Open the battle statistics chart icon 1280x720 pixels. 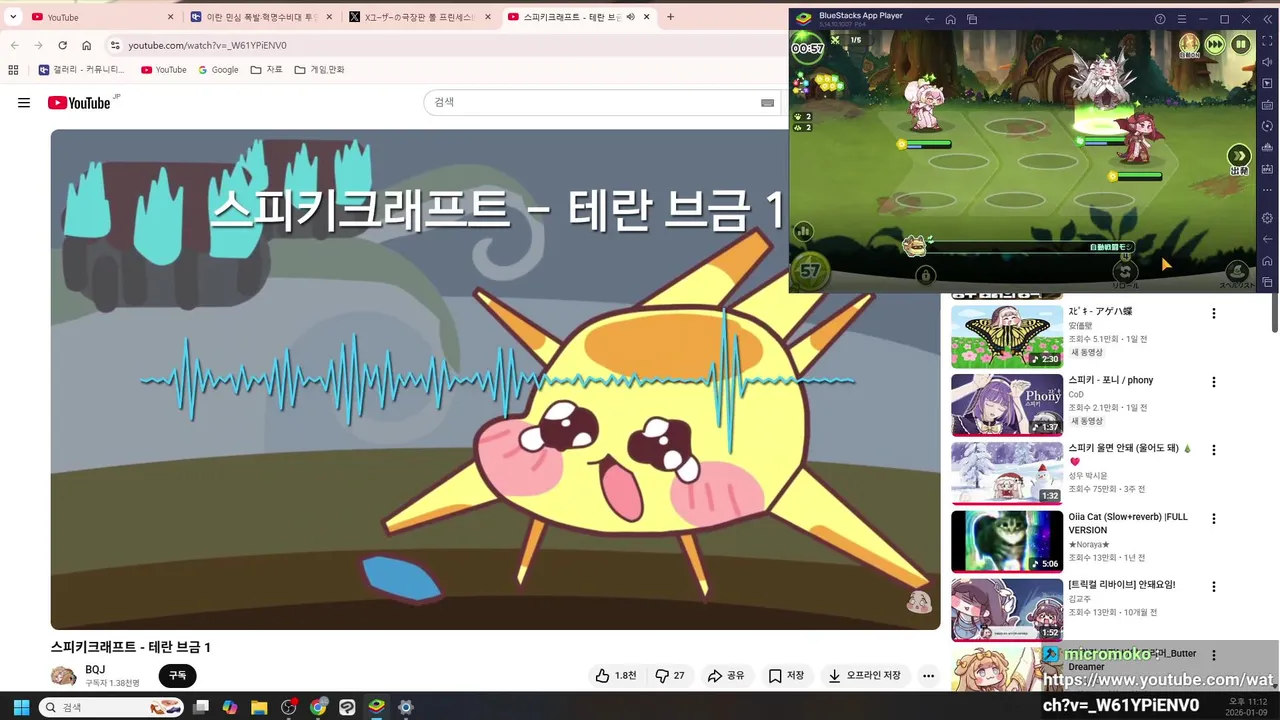click(803, 231)
